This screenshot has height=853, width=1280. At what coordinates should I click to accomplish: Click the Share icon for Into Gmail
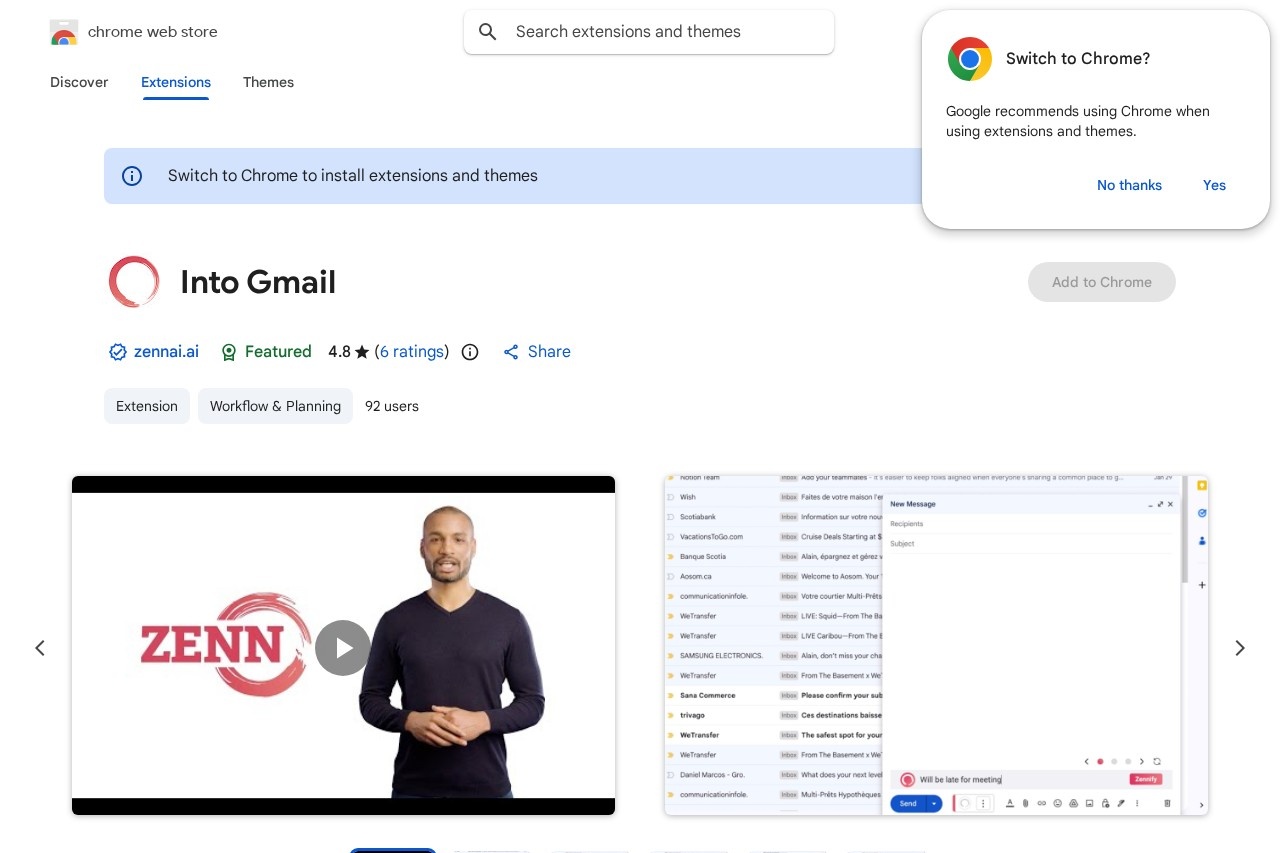(x=511, y=352)
